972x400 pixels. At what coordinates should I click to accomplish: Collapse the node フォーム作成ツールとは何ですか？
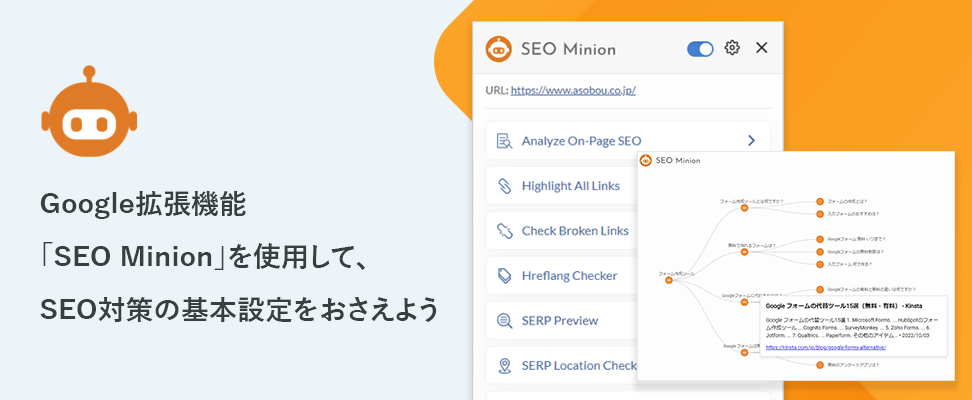click(744, 208)
